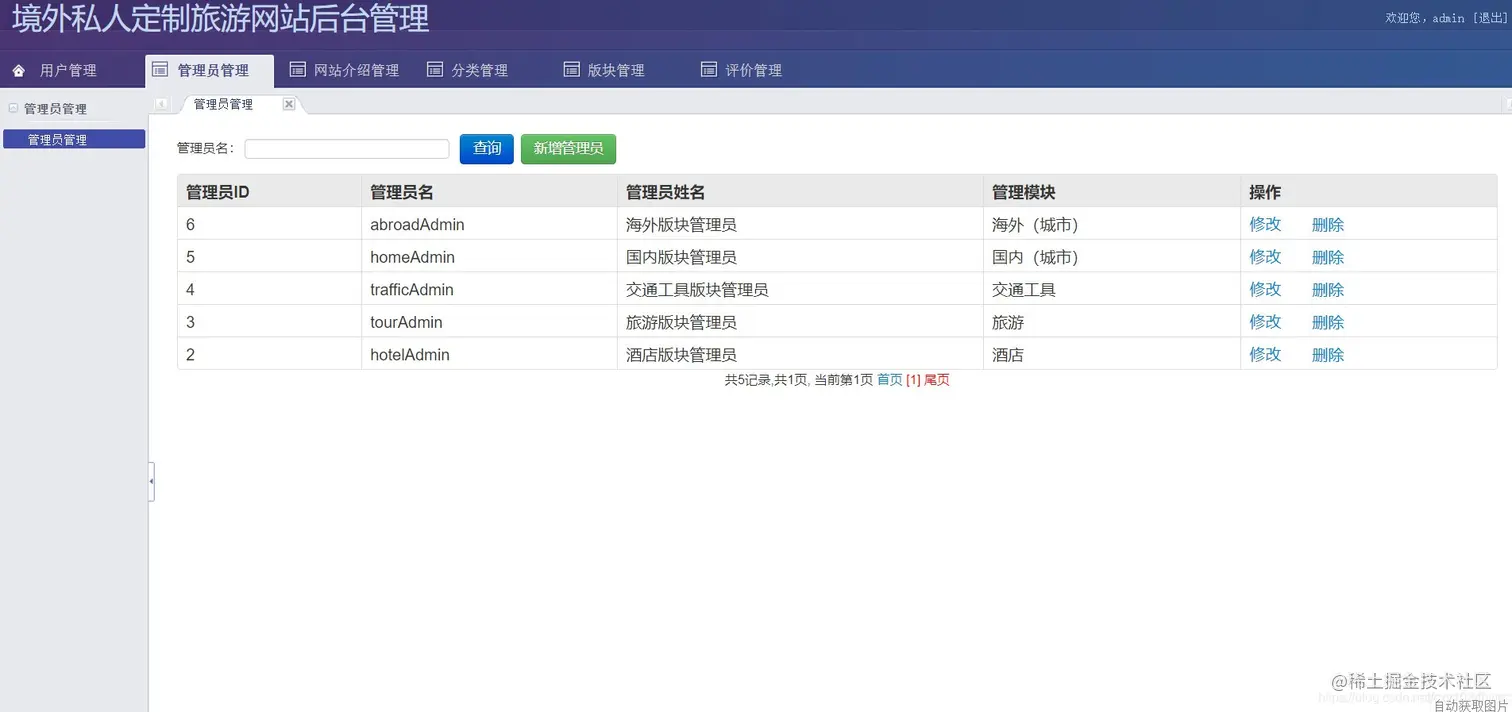Click 删除 on the hotelAdmin row
This screenshot has height=712, width=1512.
tap(1327, 354)
